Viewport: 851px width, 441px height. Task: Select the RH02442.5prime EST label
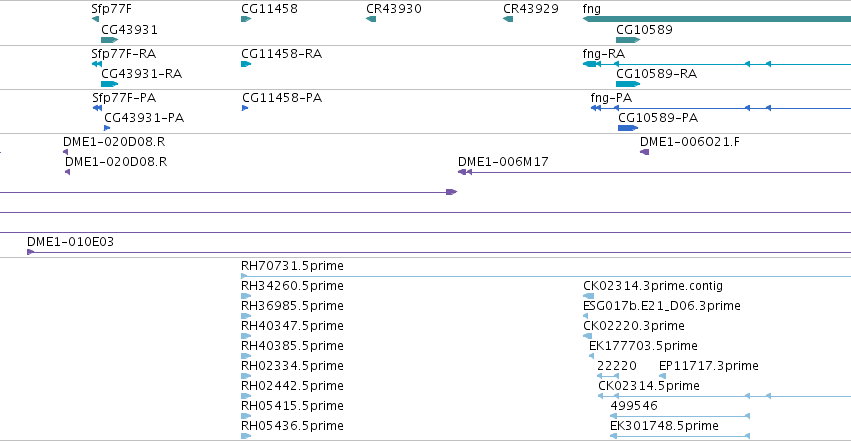[x=293, y=386]
